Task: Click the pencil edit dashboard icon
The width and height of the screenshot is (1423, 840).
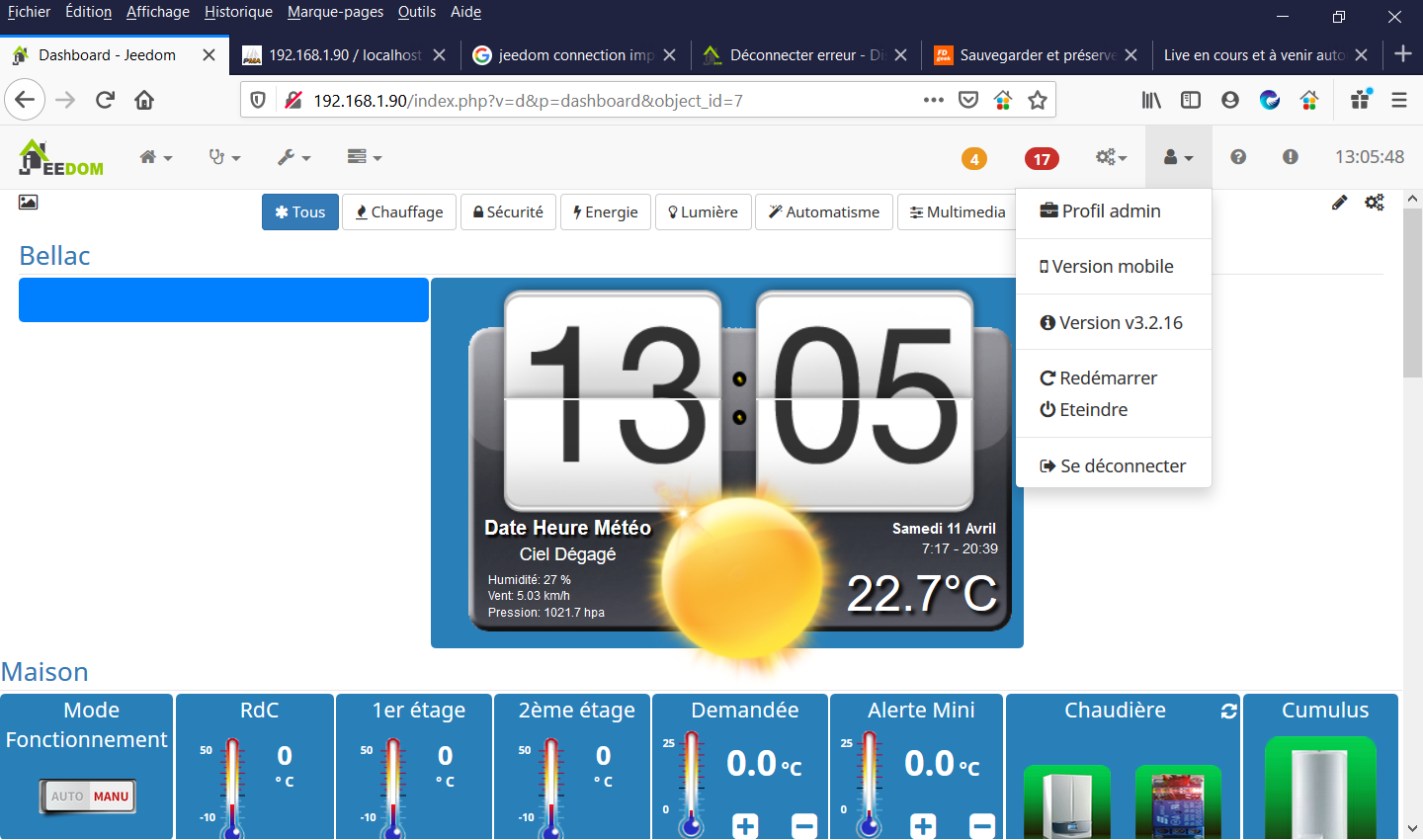Action: 1339,203
